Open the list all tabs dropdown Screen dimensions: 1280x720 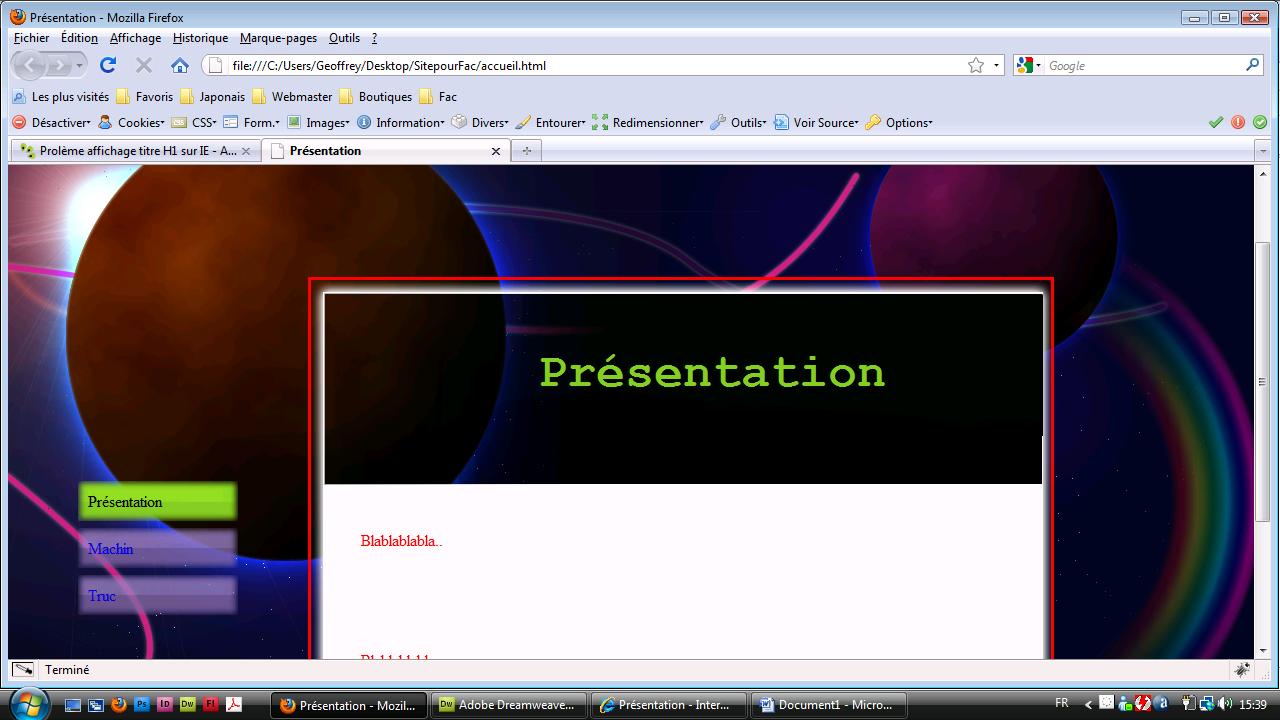click(x=1263, y=151)
